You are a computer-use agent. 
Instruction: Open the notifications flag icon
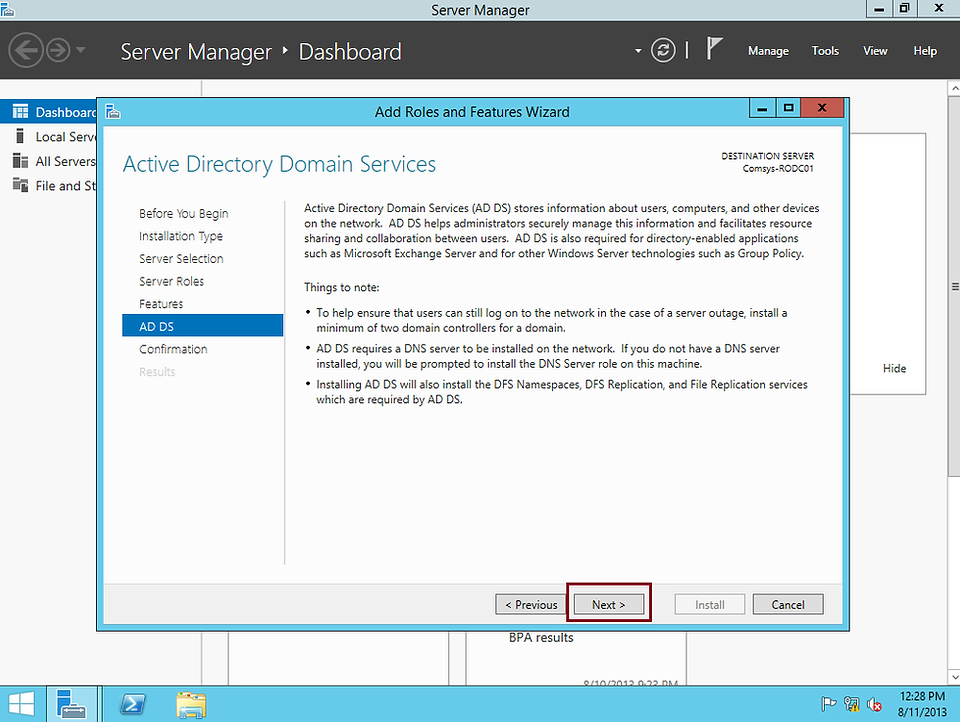pyautogui.click(x=714, y=48)
